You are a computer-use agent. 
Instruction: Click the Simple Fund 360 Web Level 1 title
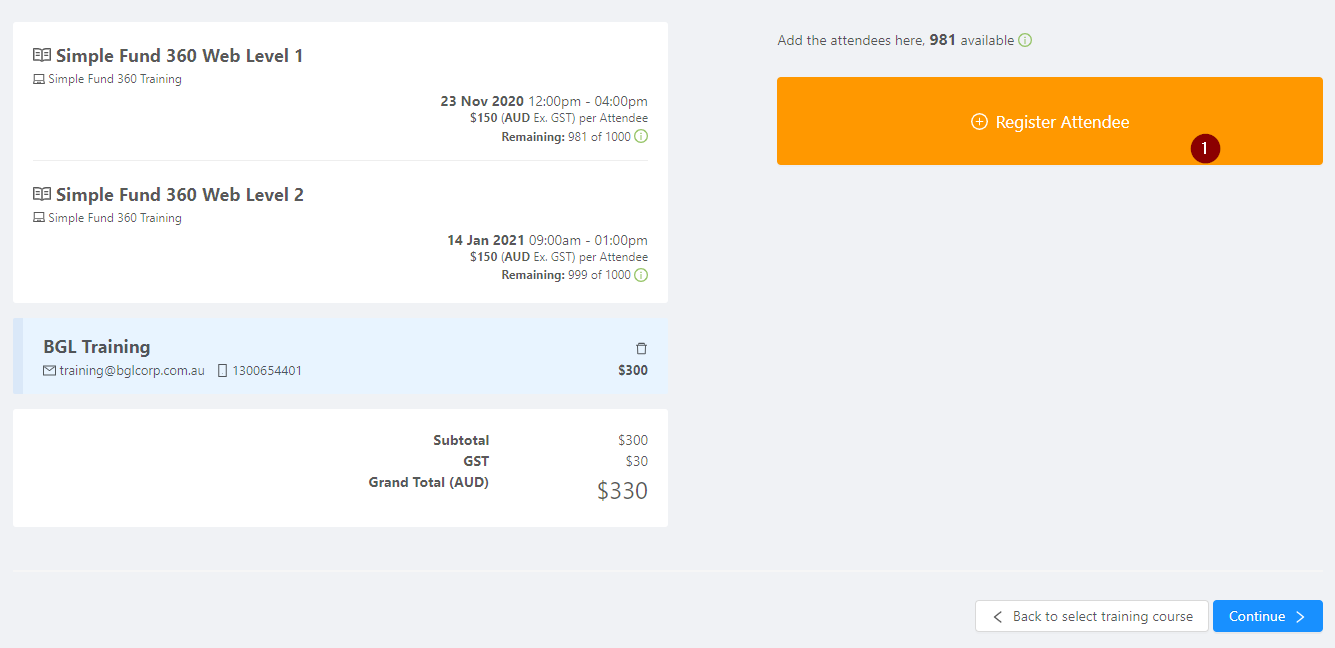tap(180, 55)
